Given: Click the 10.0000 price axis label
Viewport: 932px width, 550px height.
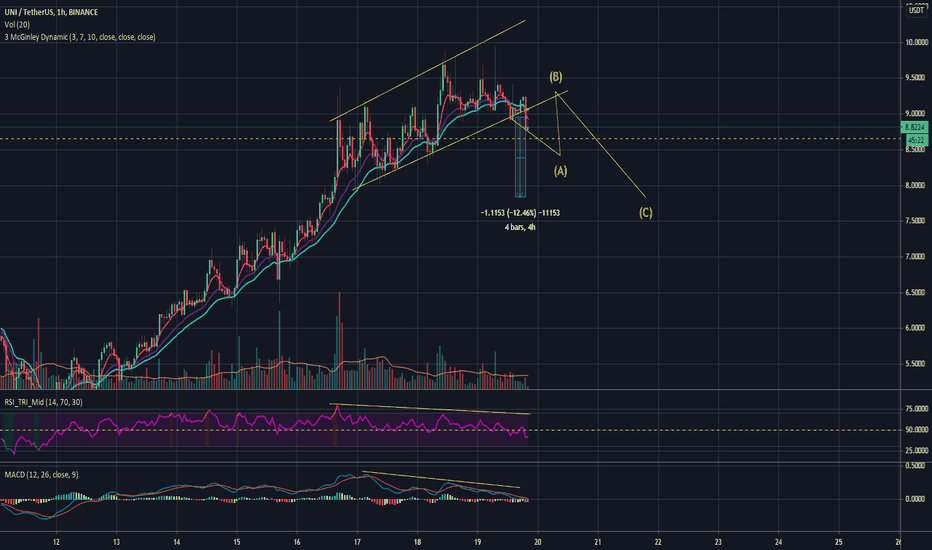Looking at the screenshot, I should (917, 42).
